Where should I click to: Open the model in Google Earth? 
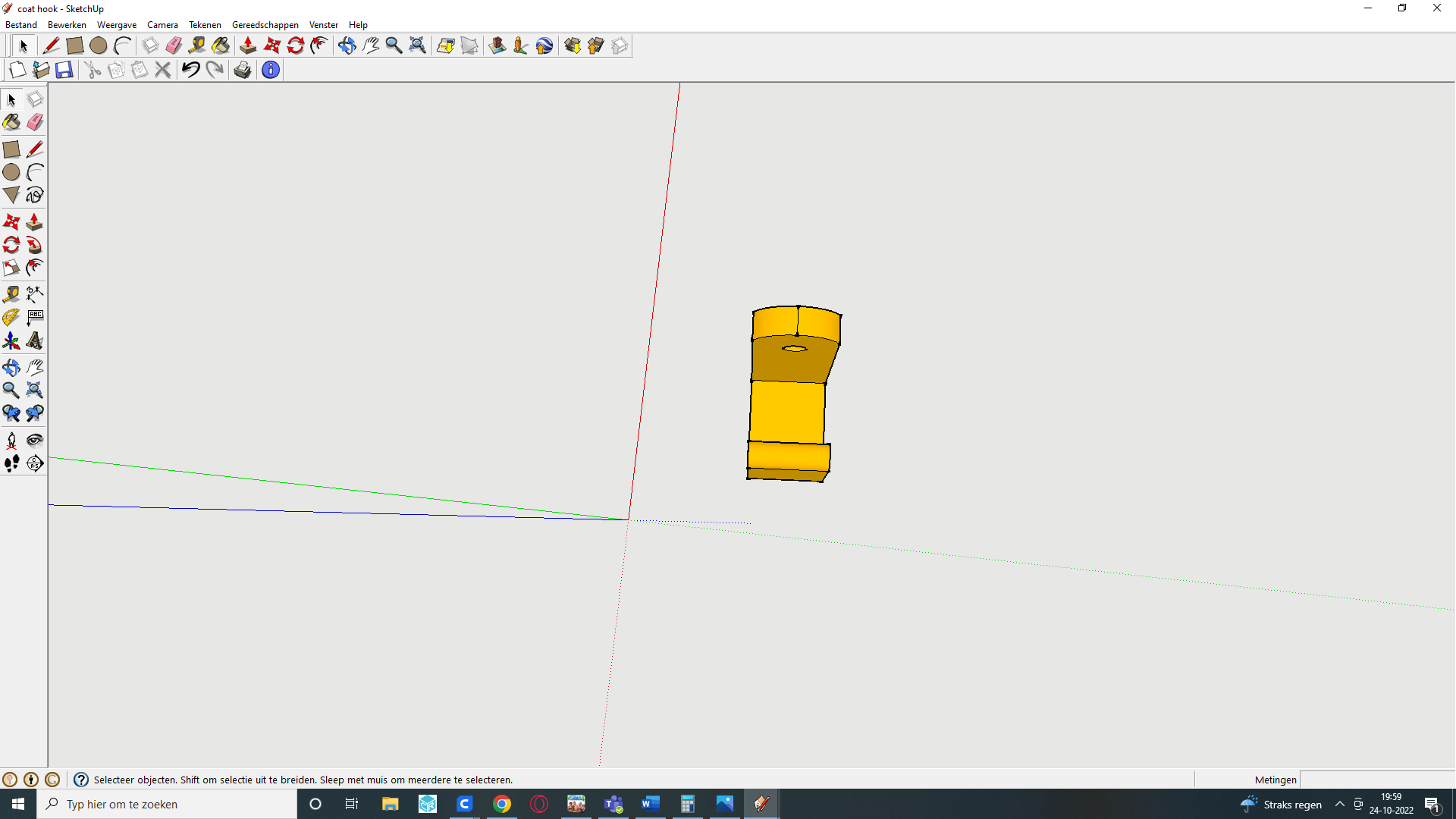pyautogui.click(x=544, y=45)
